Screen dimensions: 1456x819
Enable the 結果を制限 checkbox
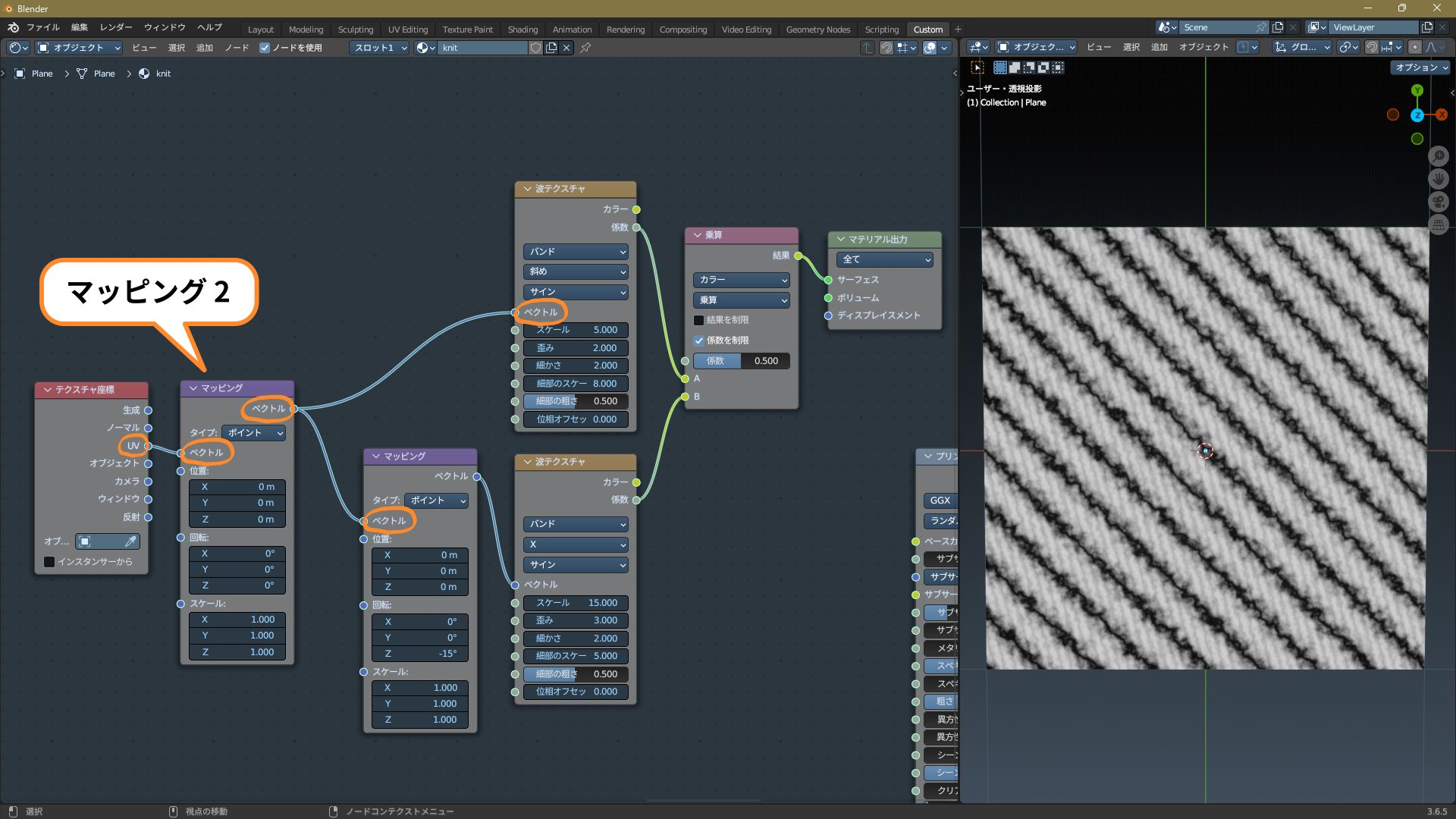699,320
